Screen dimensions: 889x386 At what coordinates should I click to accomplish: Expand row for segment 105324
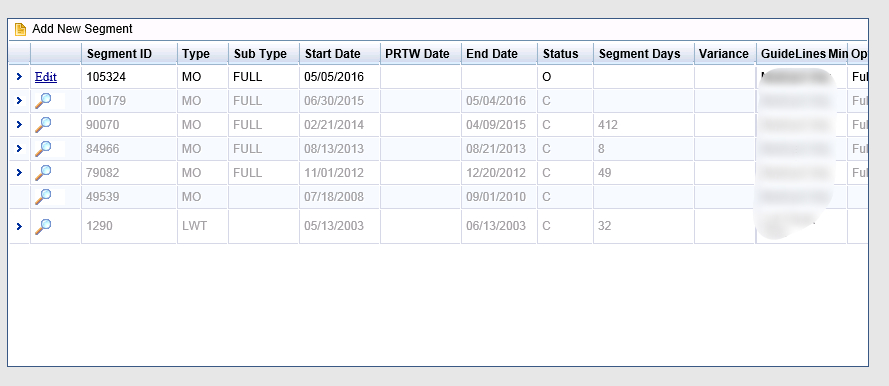tap(19, 77)
